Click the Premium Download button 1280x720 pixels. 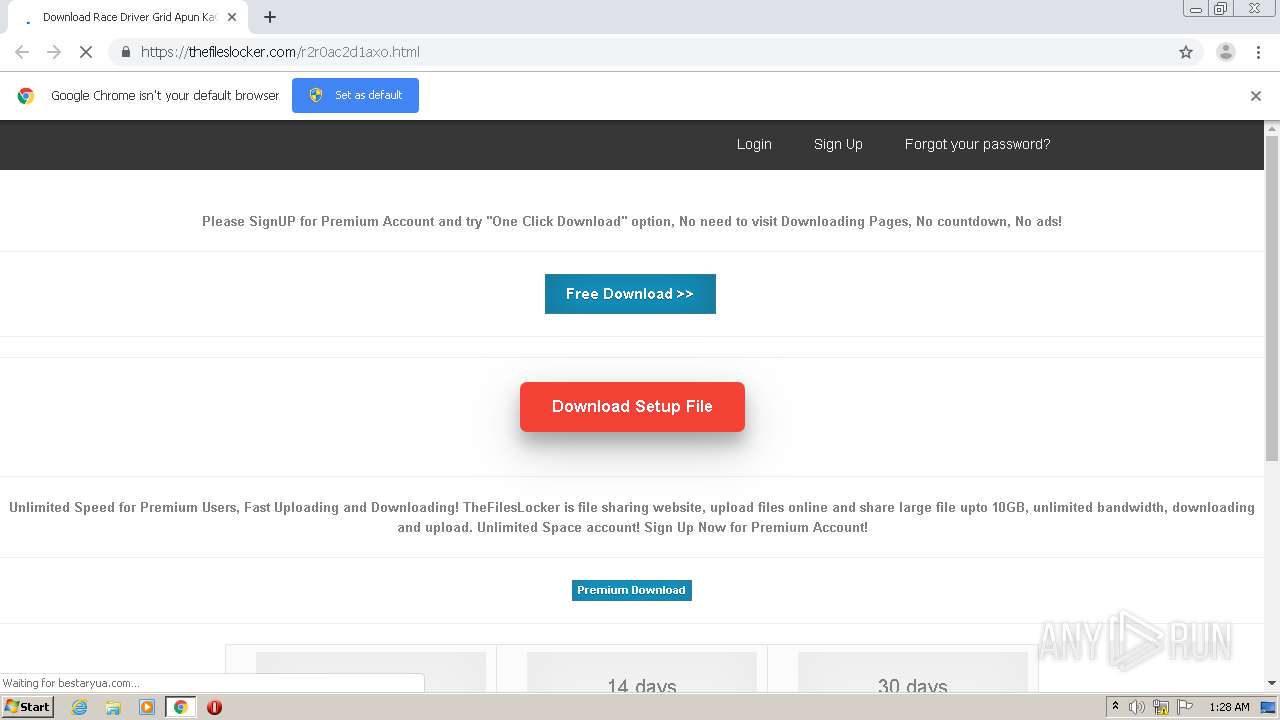point(632,590)
